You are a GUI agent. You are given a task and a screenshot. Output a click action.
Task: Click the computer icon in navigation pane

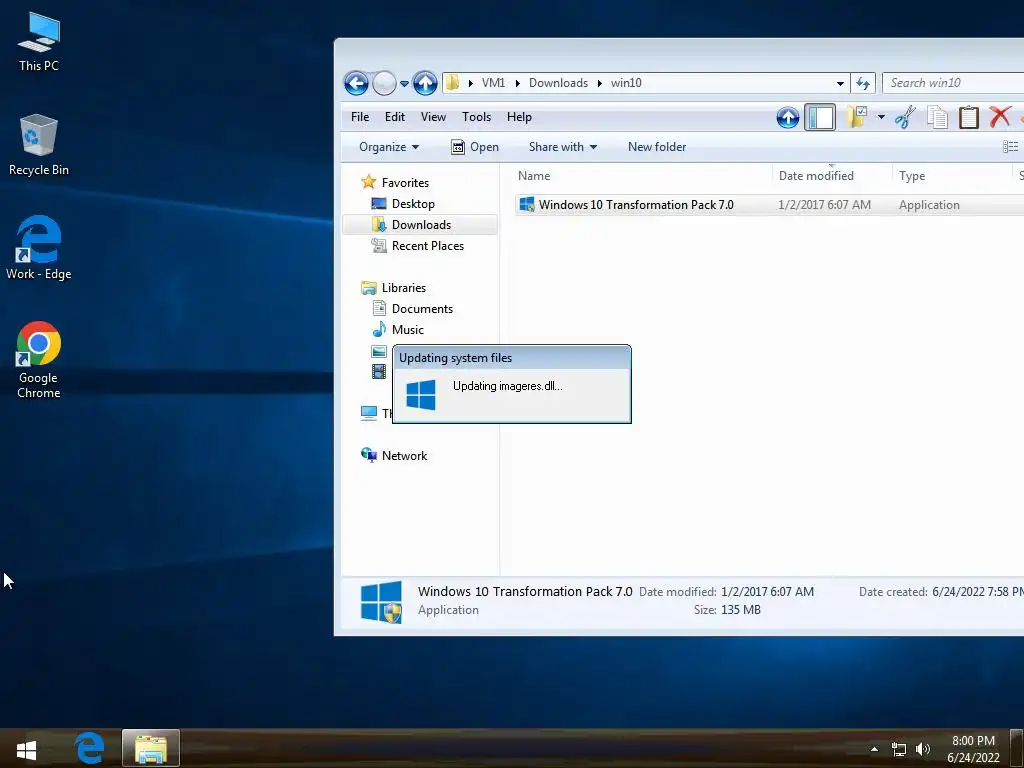tap(369, 413)
